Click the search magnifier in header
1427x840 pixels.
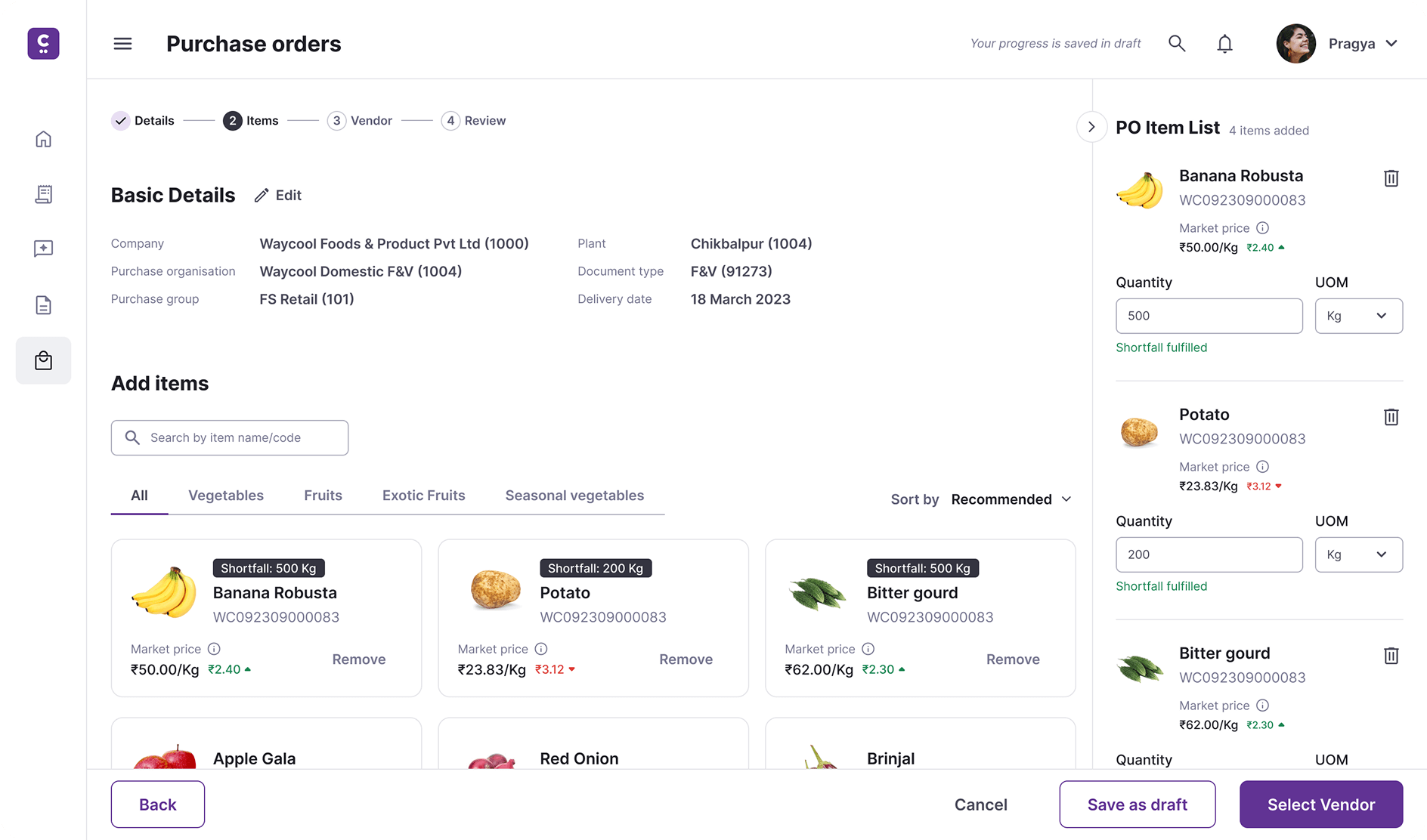coord(1177,44)
